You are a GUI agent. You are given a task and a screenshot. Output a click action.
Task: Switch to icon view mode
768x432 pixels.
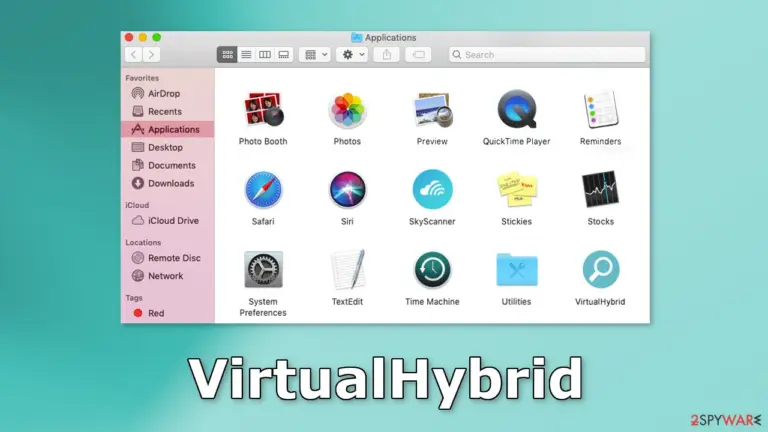coord(227,54)
